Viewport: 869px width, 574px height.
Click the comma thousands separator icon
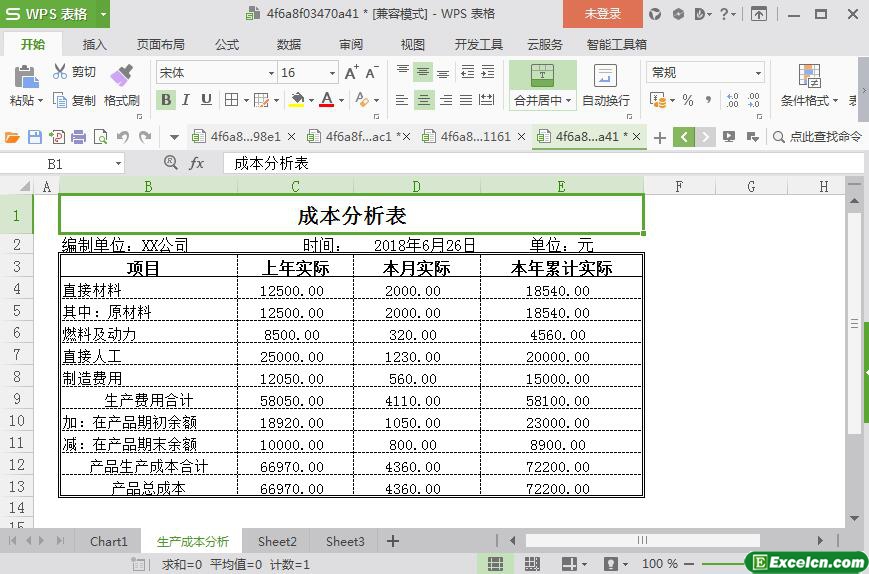coord(708,100)
